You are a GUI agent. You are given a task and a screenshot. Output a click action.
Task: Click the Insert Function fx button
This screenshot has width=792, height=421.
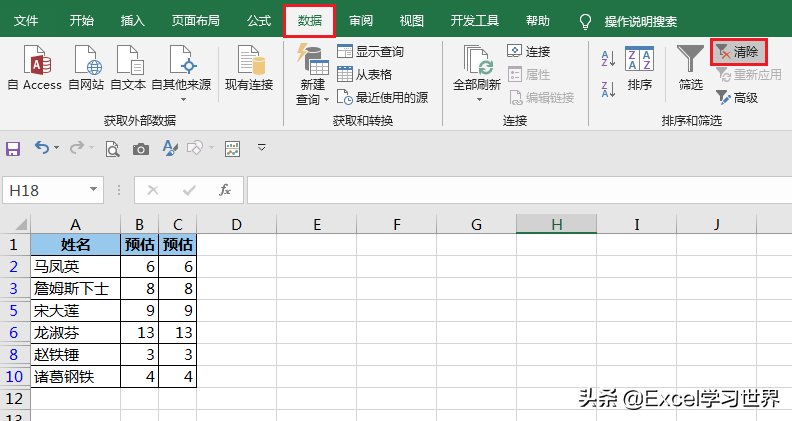pos(225,190)
